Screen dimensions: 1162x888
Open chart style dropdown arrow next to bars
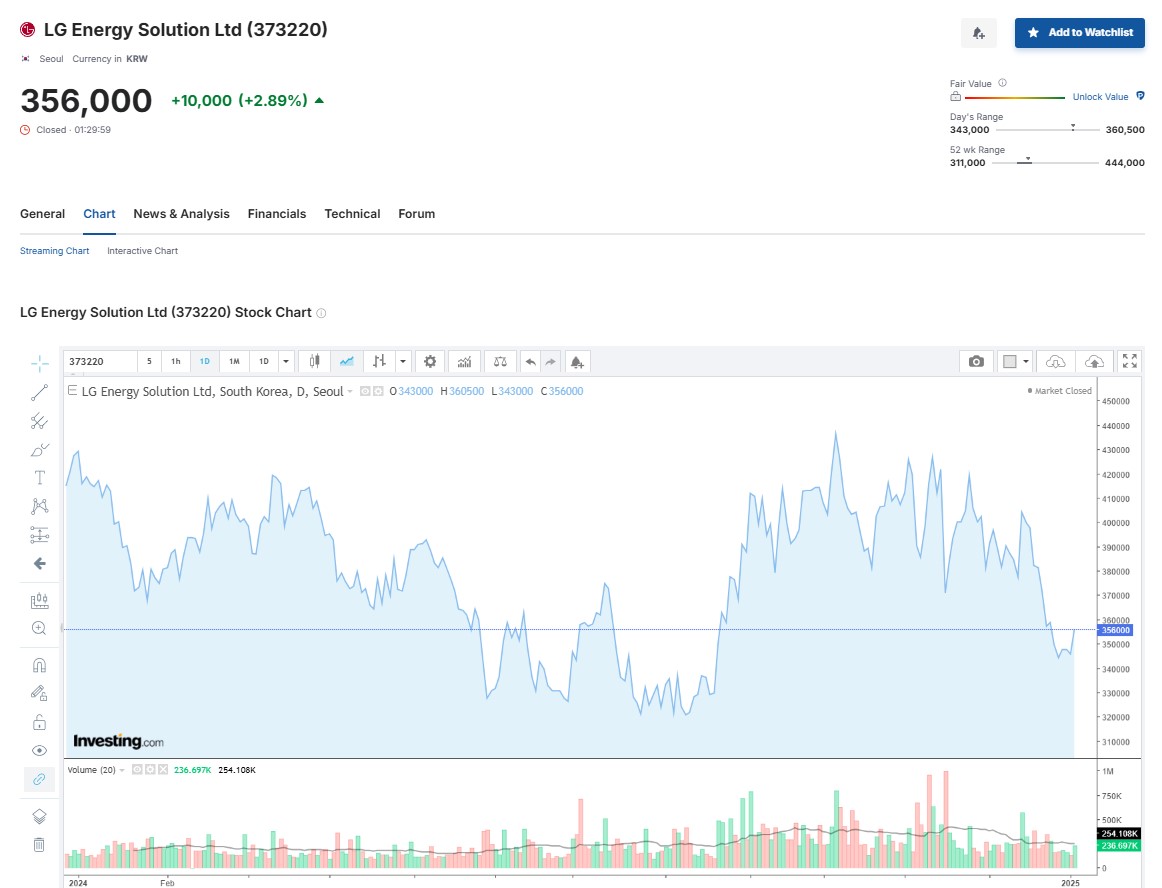coord(402,362)
